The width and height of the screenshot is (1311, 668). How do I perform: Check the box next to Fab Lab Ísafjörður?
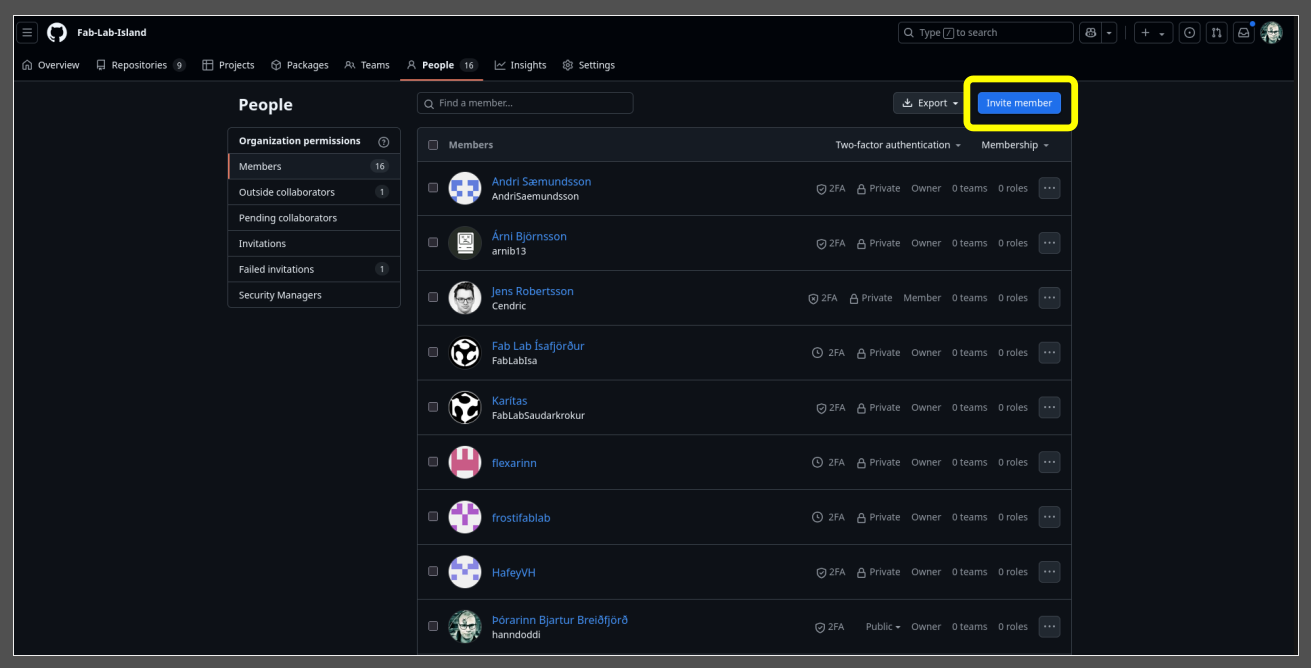point(433,352)
